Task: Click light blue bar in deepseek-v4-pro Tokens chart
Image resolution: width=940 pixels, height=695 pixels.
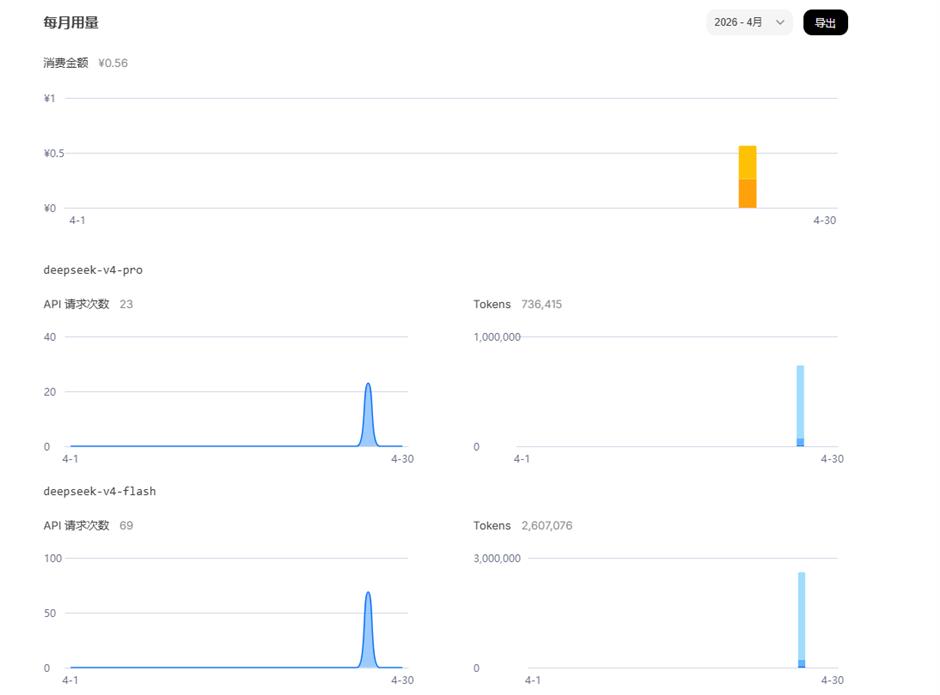Action: 800,400
